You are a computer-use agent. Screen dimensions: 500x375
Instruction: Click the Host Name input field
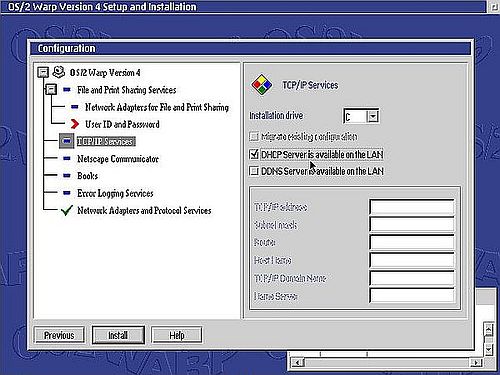(412, 260)
